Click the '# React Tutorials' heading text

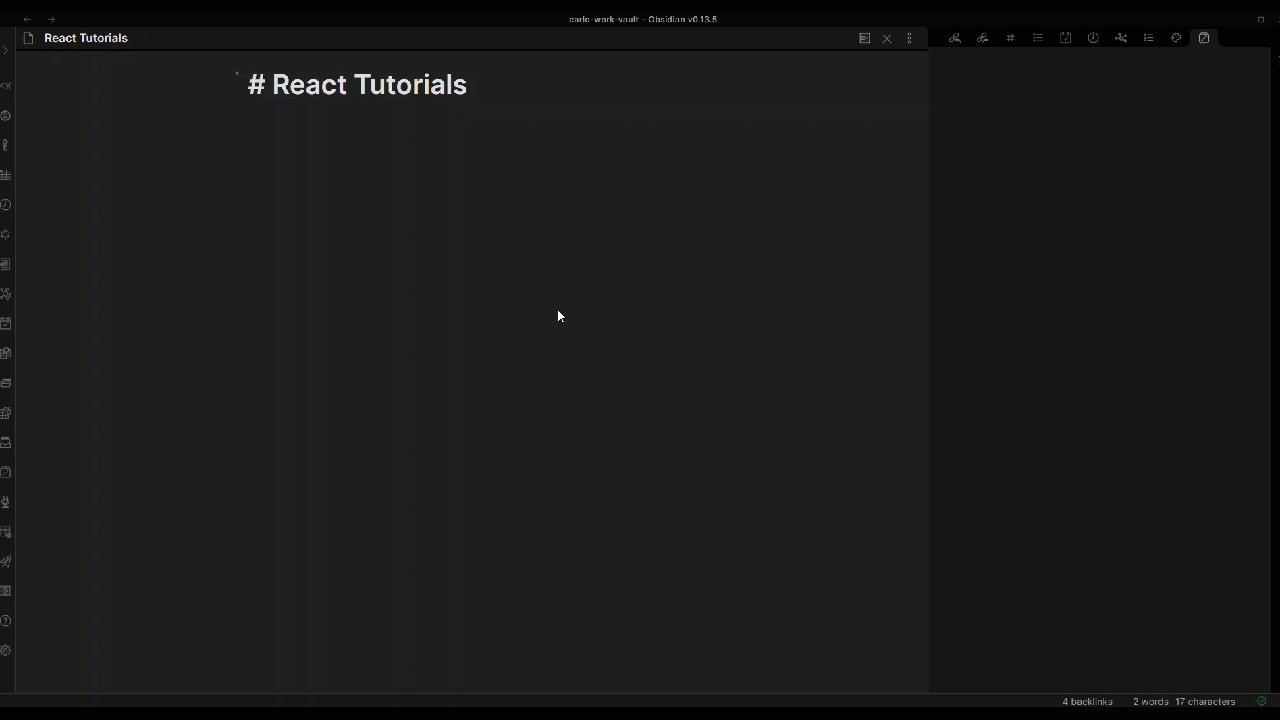coord(357,84)
